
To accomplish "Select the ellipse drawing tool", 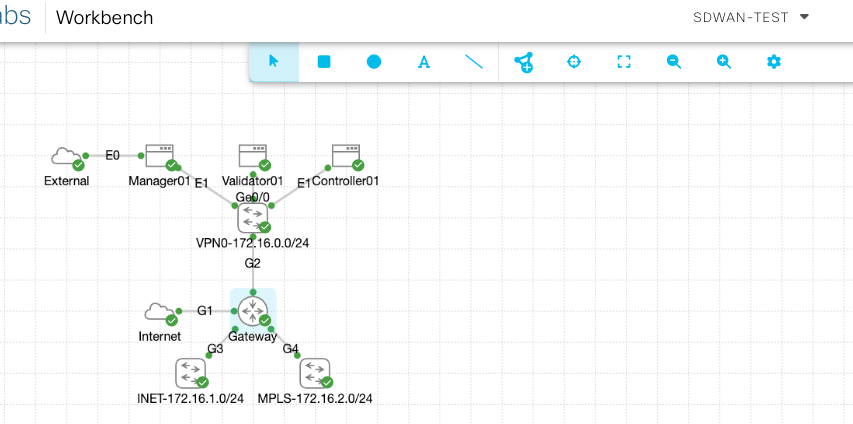I will tap(374, 62).
